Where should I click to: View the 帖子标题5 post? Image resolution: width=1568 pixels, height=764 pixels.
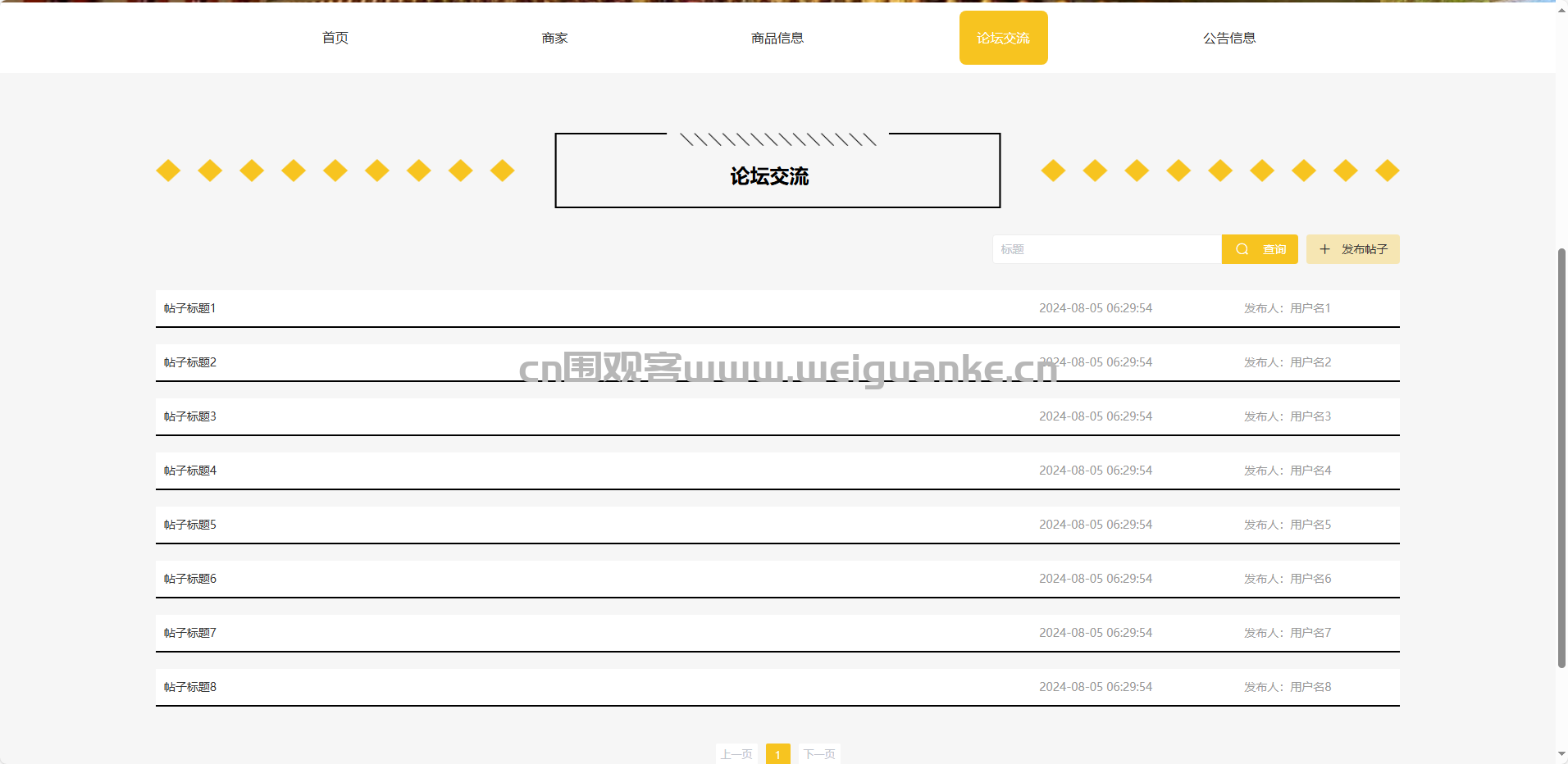190,525
